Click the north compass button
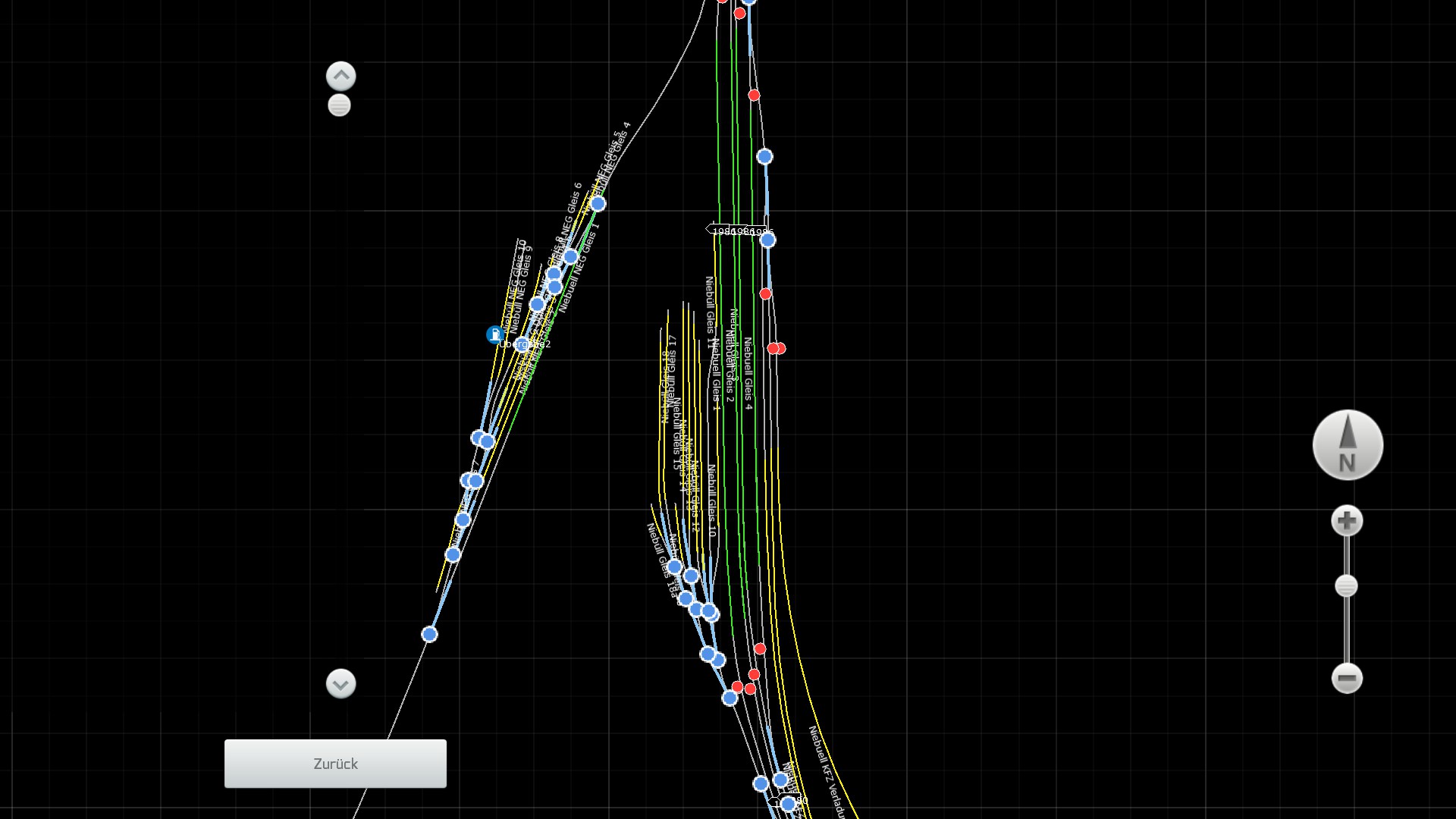This screenshot has height=819, width=1456. tap(1348, 445)
